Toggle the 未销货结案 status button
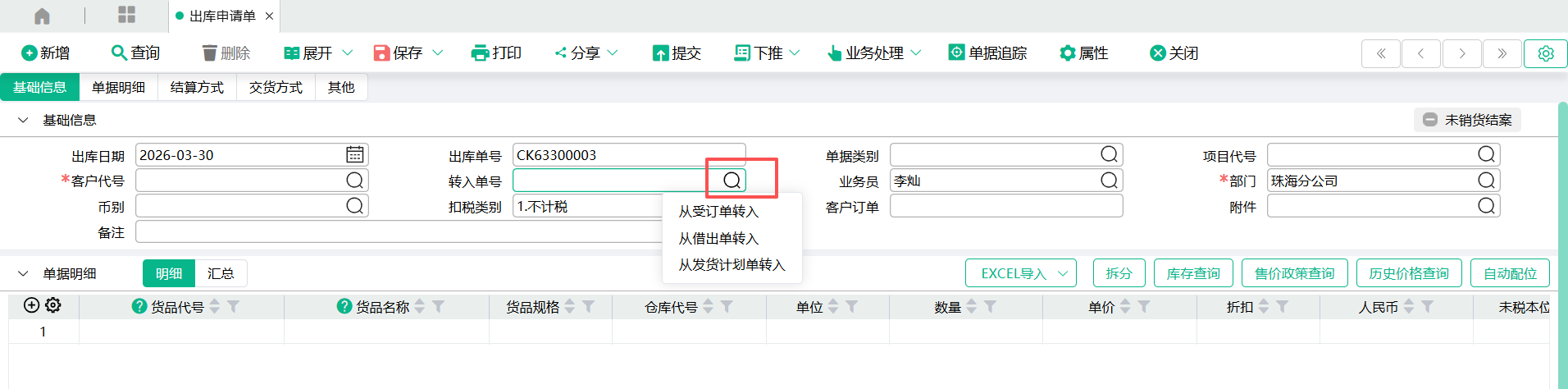This screenshot has height=389, width=1568. 1467,120
